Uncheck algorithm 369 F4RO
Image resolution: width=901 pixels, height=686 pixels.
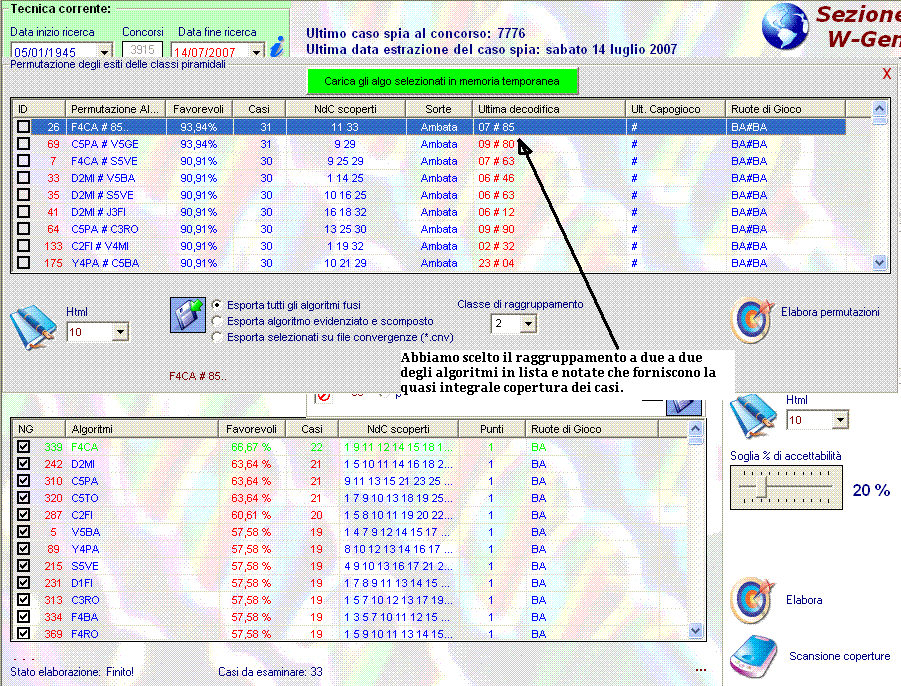pyautogui.click(x=24, y=633)
